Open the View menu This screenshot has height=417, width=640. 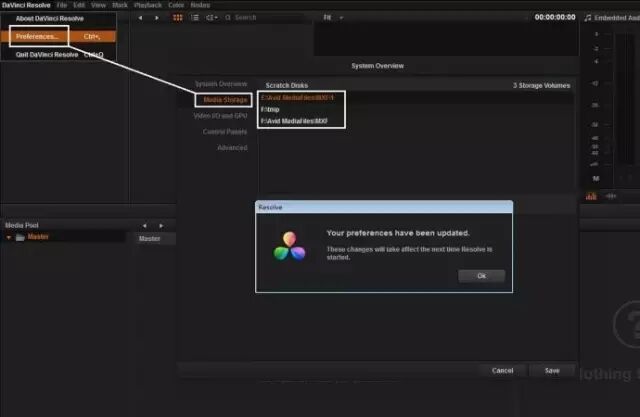[98, 5]
